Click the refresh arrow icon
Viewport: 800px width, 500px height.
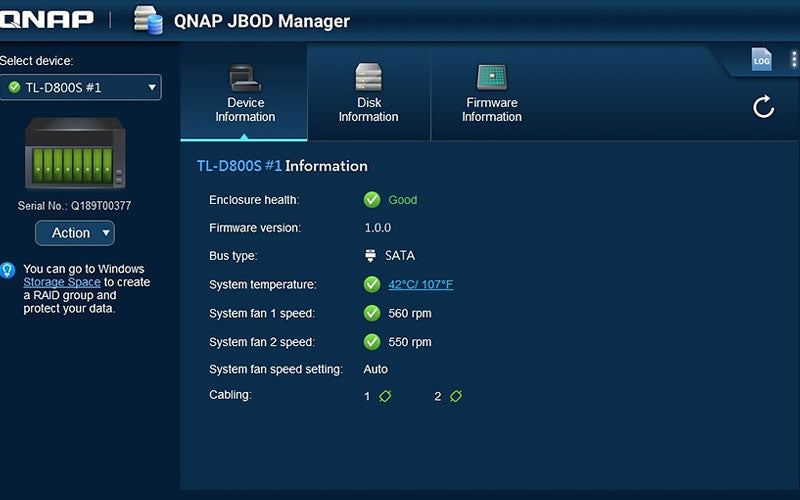764,107
